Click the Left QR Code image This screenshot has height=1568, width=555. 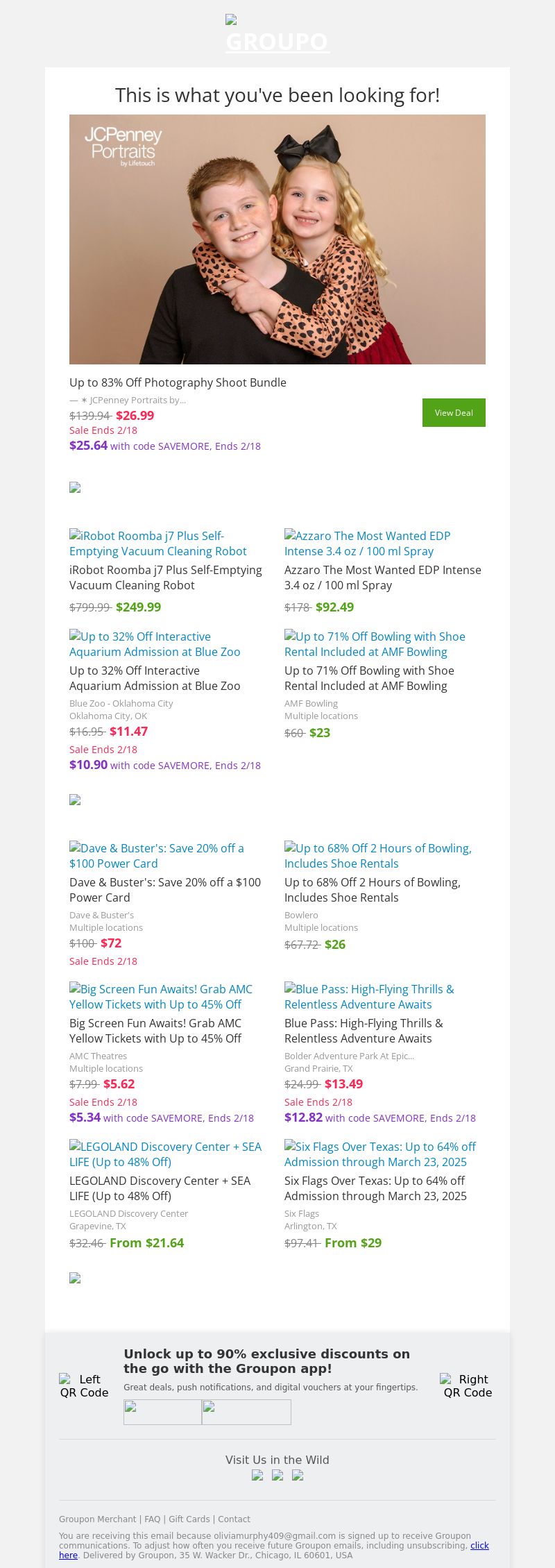84,1385
